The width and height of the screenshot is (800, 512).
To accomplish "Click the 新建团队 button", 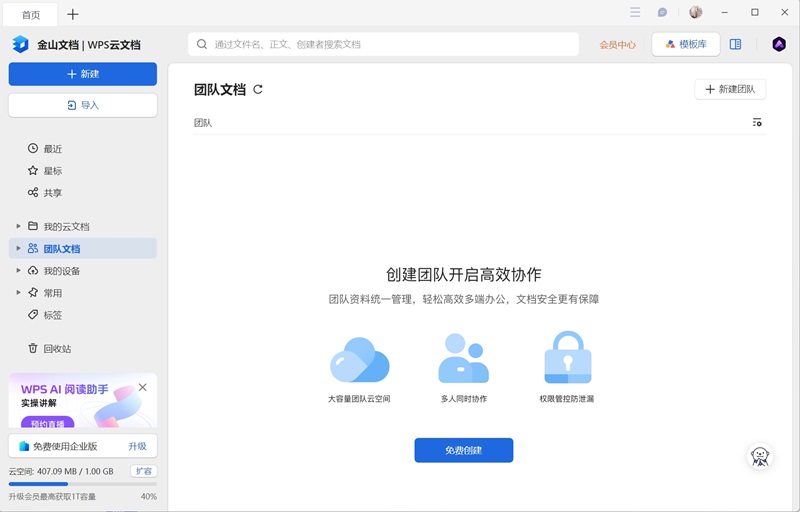I will pyautogui.click(x=730, y=89).
